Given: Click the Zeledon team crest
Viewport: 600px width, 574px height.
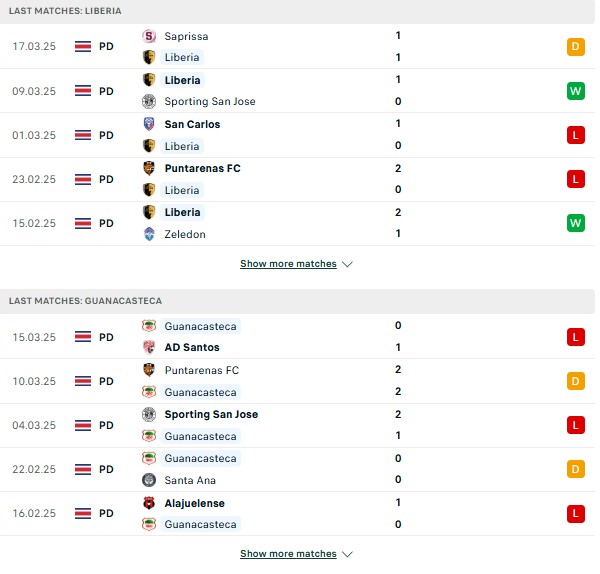Looking at the screenshot, I should [x=149, y=234].
